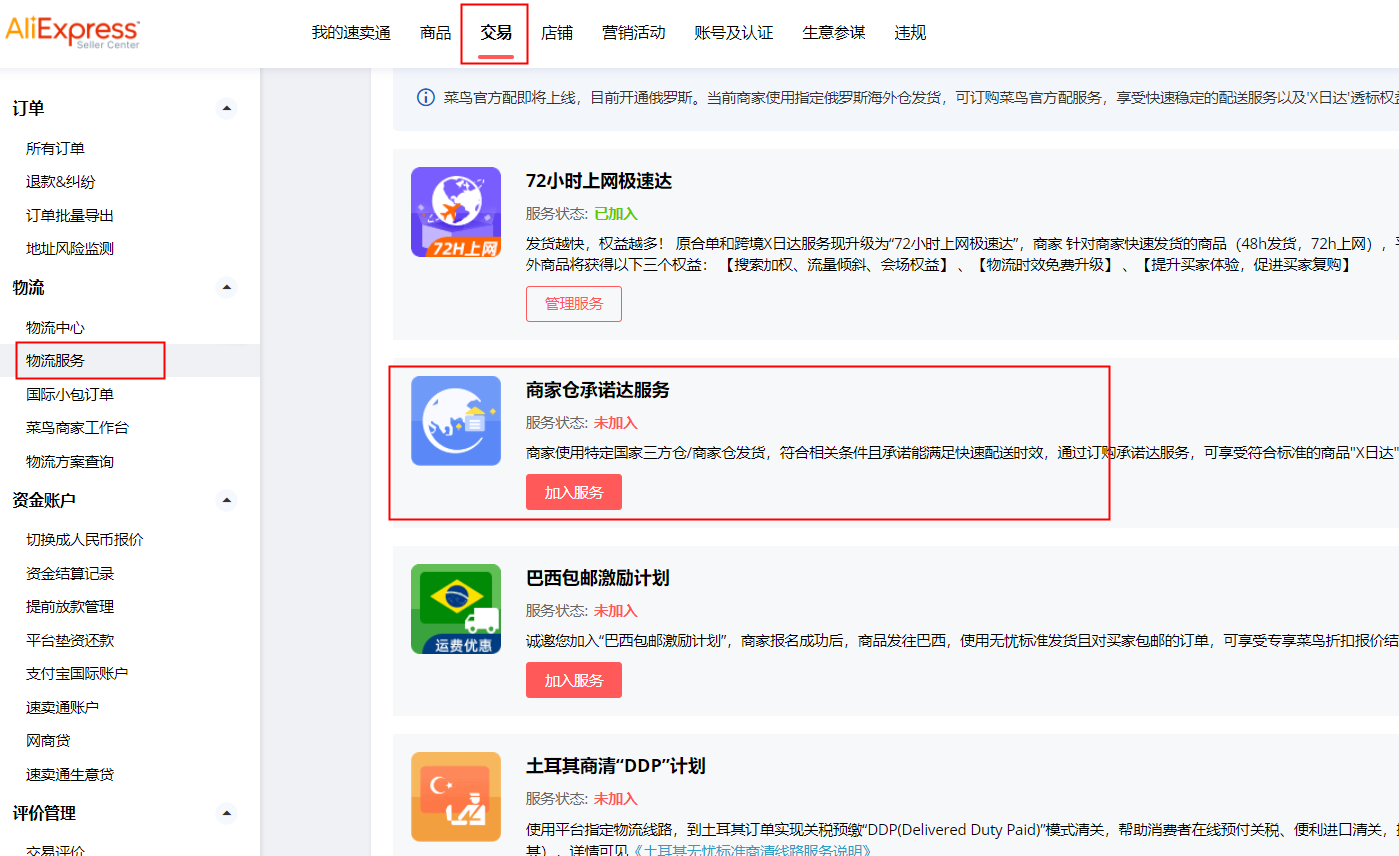Collapse the 资金账户 sidebar section
This screenshot has width=1399, height=856.
pyautogui.click(x=227, y=500)
